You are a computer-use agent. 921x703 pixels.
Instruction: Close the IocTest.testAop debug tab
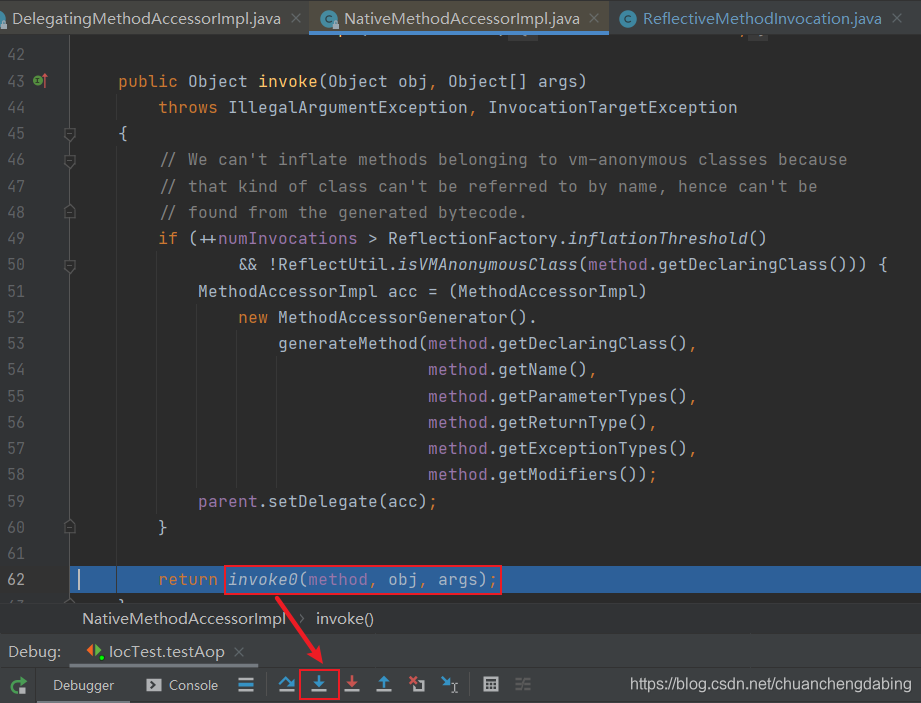pos(238,652)
